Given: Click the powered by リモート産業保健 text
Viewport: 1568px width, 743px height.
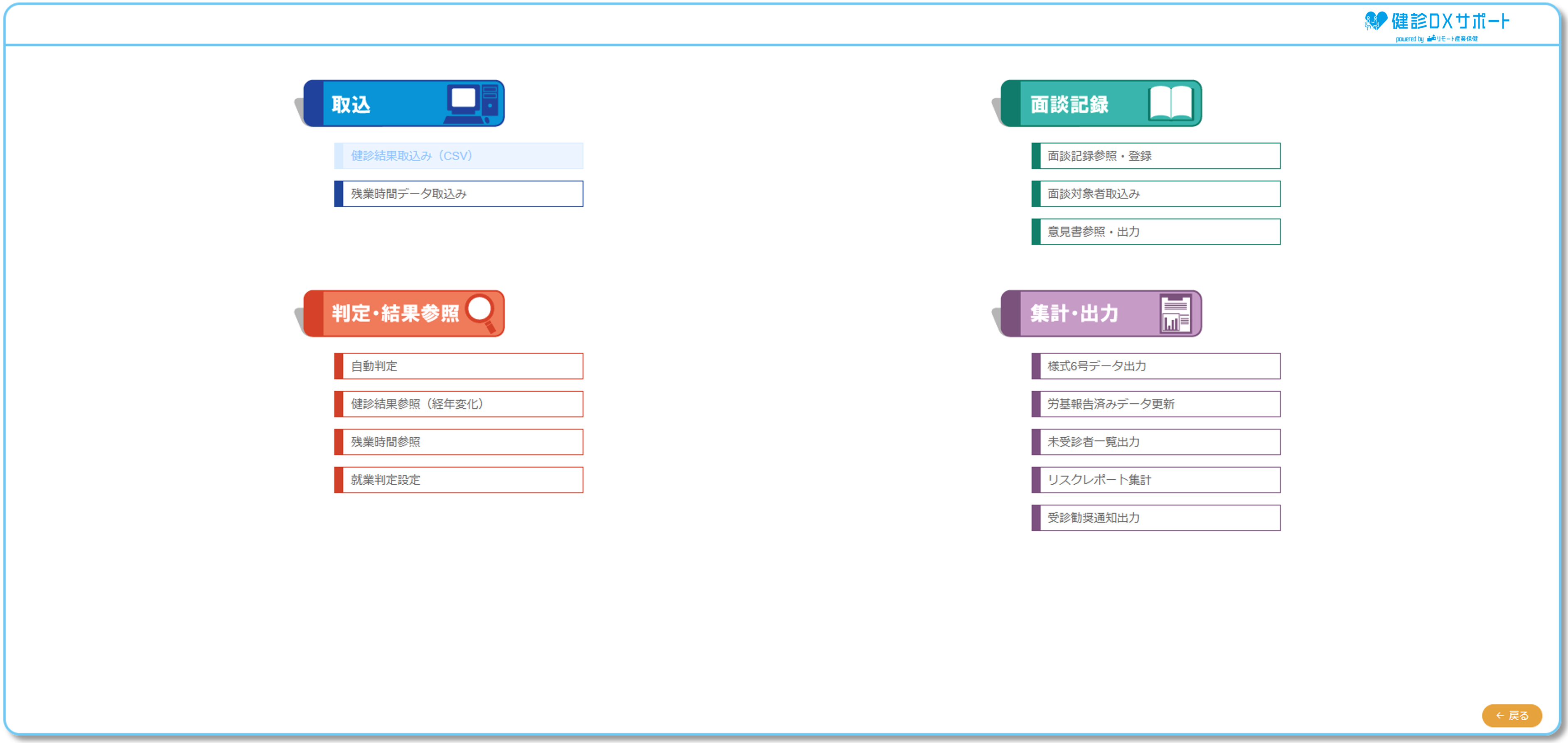Looking at the screenshot, I should (x=1437, y=39).
